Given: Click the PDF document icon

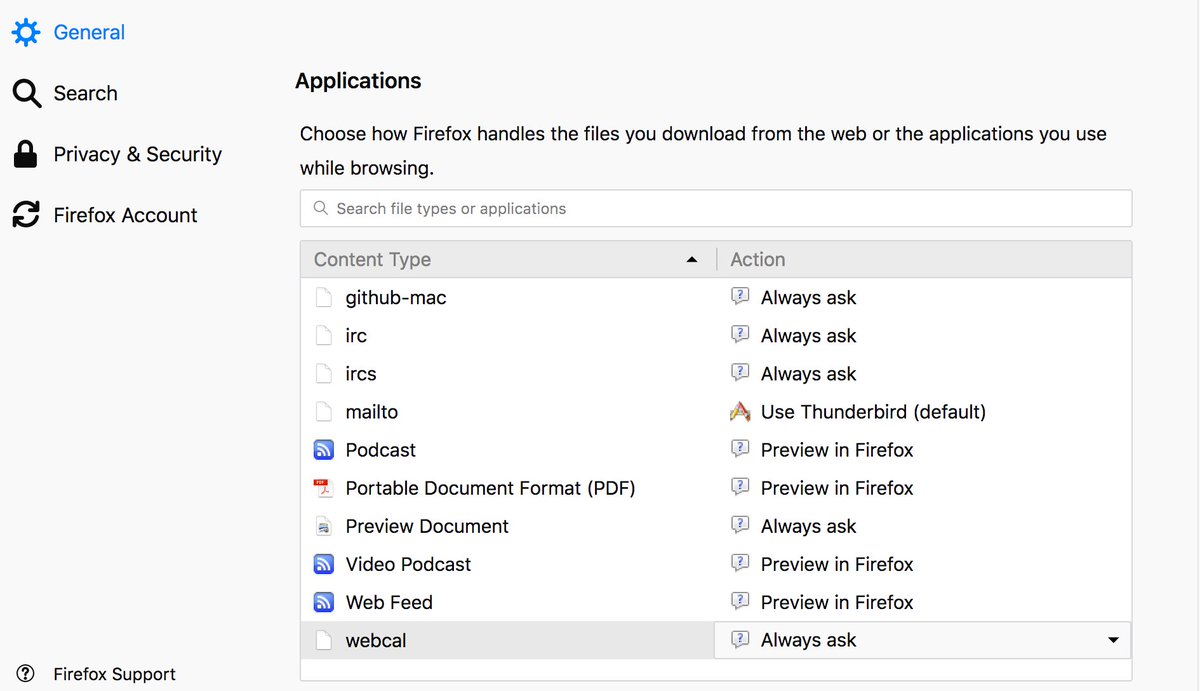Looking at the screenshot, I should click(x=323, y=488).
